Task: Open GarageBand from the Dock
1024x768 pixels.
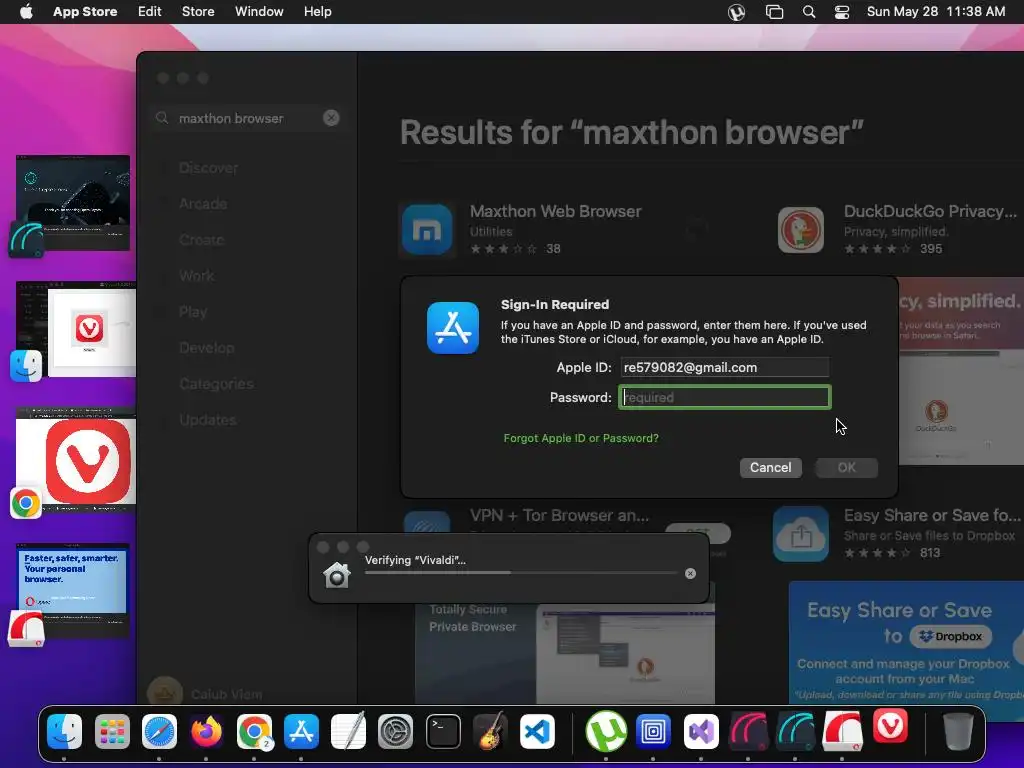Action: 490,731
